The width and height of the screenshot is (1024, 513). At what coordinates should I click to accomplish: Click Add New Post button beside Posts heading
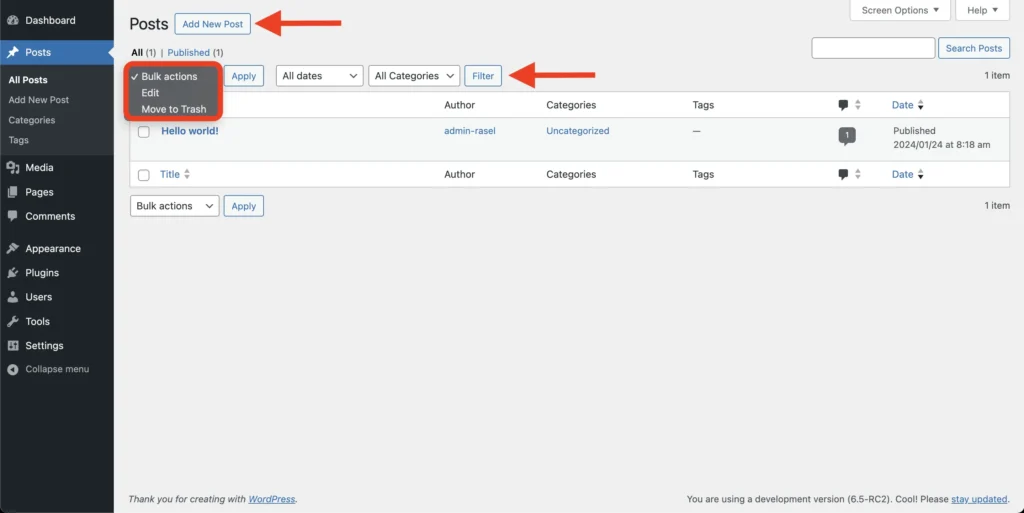(212, 24)
